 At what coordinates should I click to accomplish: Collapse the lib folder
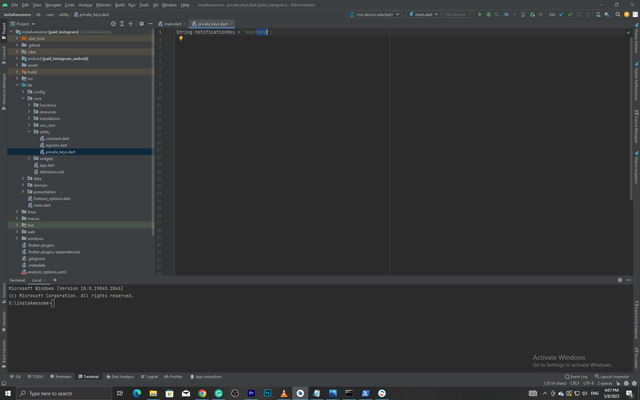[x=17, y=85]
